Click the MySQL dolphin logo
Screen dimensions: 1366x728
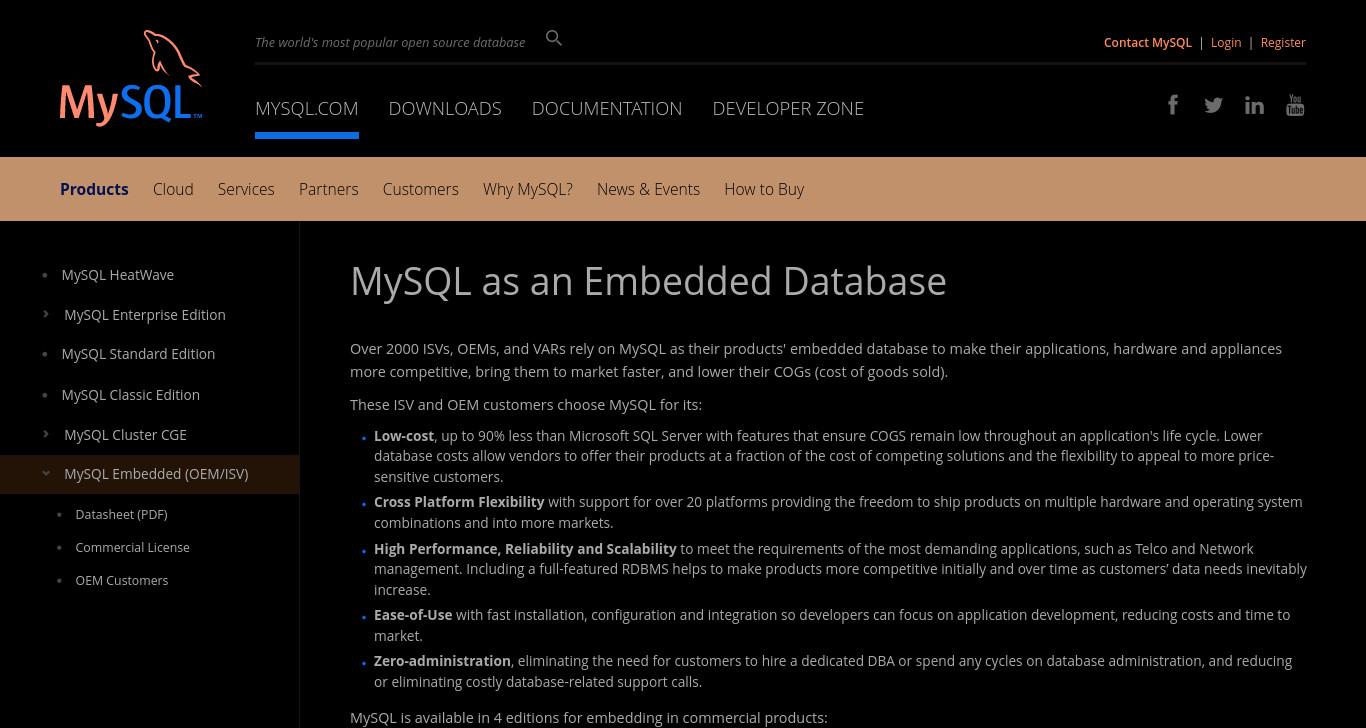pos(131,78)
